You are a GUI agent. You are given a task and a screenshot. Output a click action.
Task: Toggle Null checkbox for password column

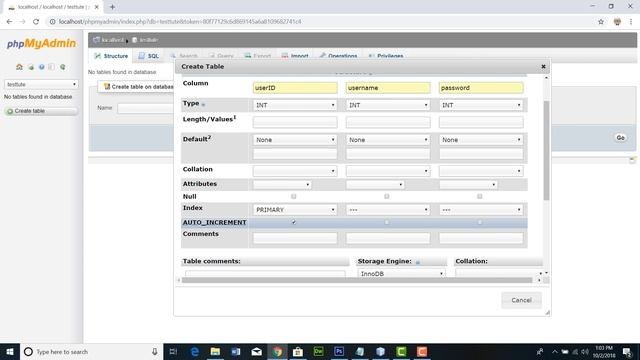[x=480, y=196]
